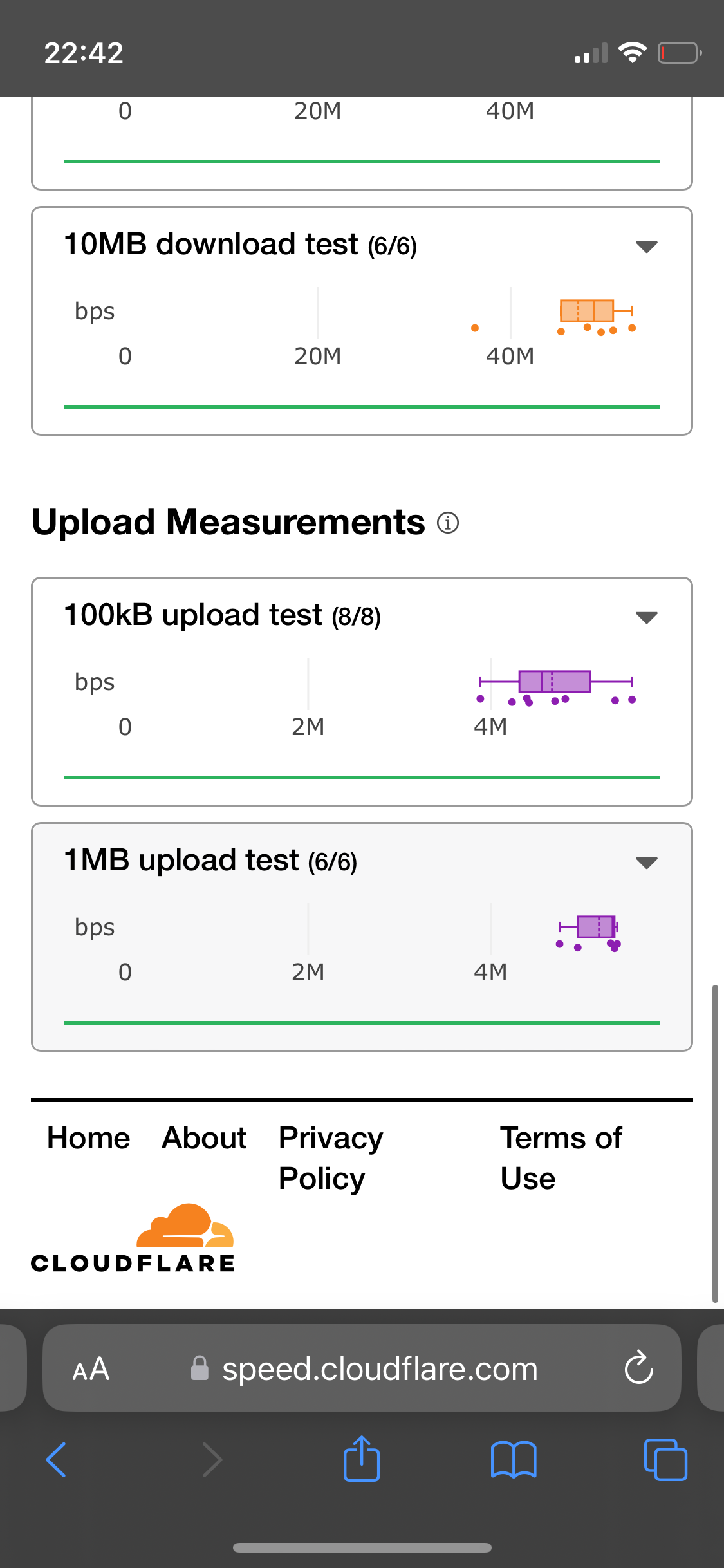Click the 1MB upload purple box plot
724x1568 pixels.
click(588, 927)
